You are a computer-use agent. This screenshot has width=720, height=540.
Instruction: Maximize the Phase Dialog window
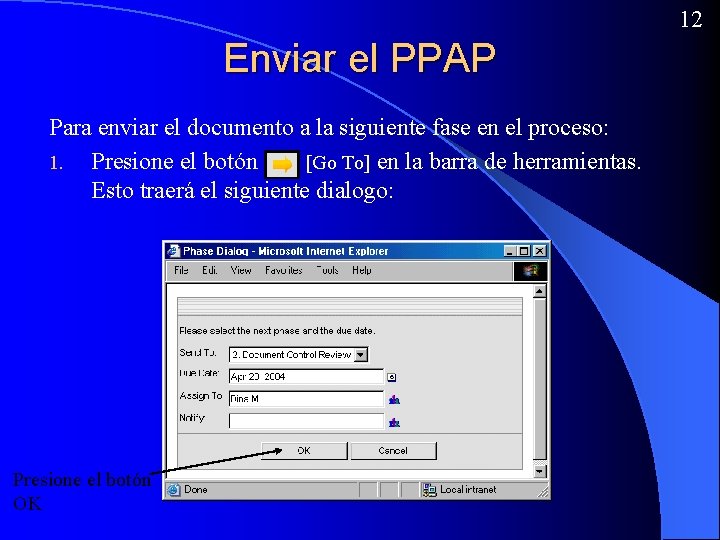pos(524,251)
